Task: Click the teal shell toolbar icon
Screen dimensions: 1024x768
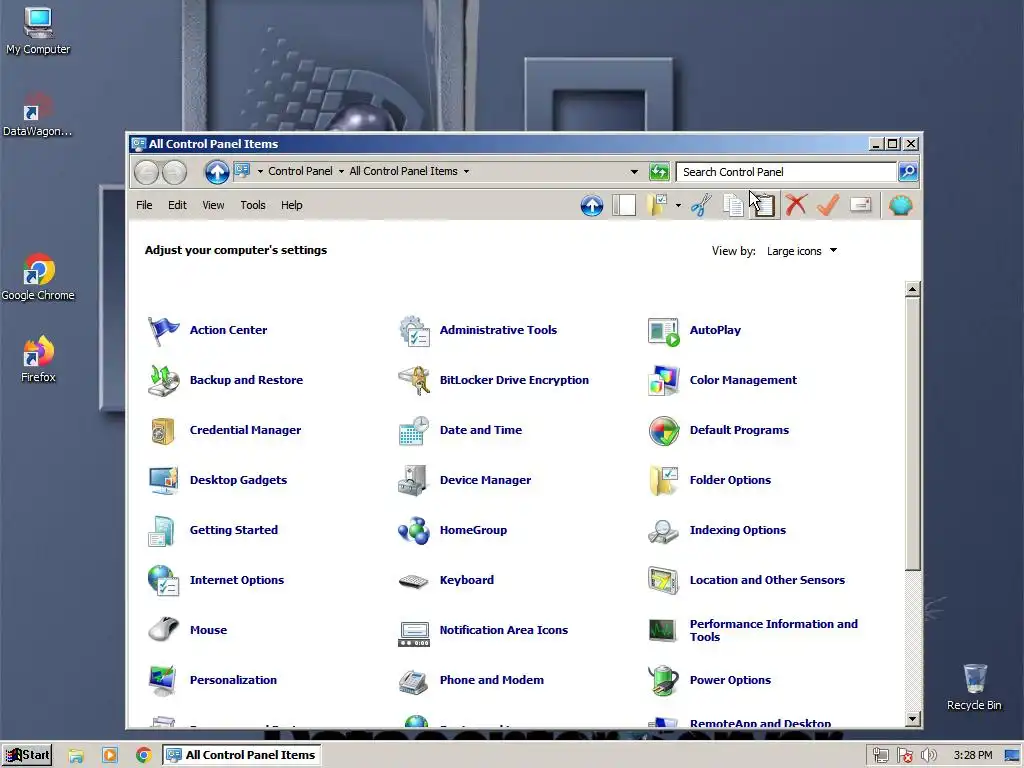Action: click(901, 205)
